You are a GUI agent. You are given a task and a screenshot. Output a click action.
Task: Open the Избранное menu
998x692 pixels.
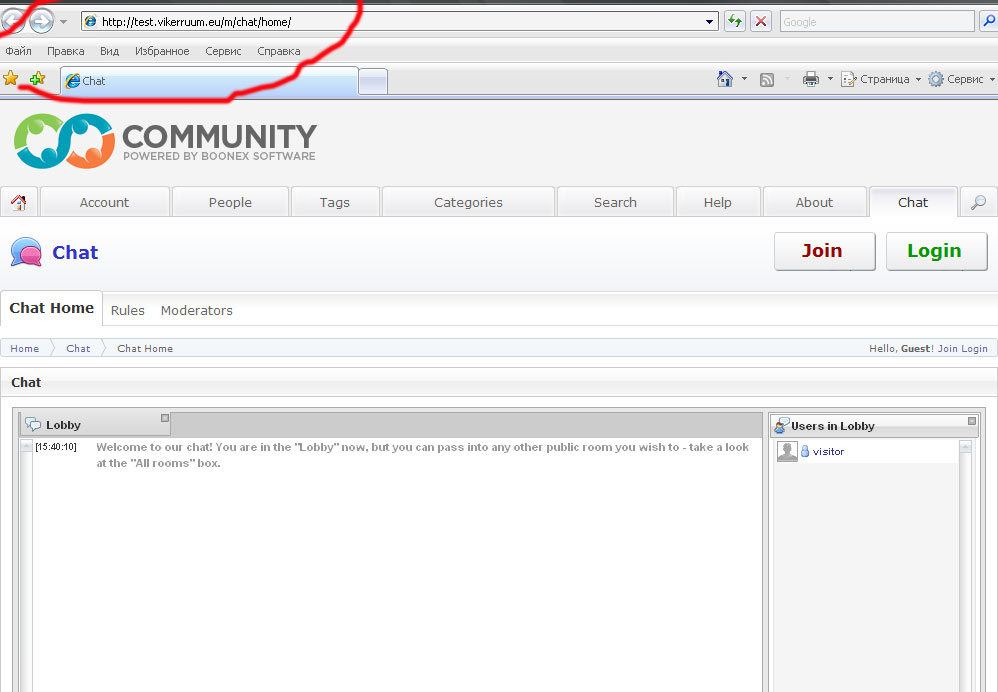pyautogui.click(x=162, y=51)
